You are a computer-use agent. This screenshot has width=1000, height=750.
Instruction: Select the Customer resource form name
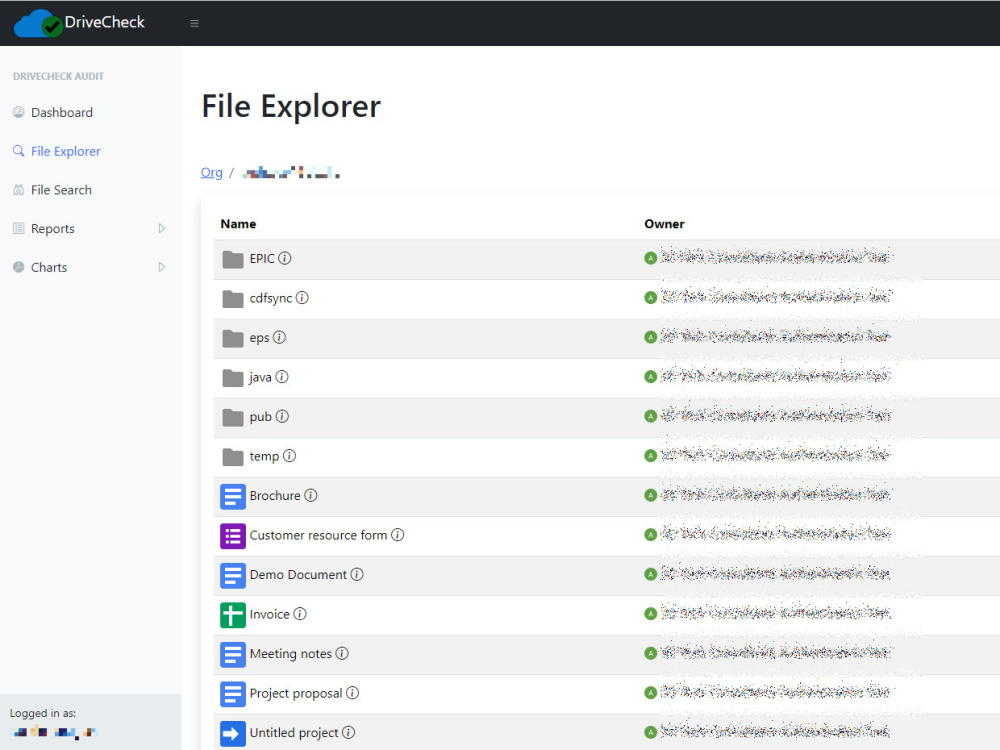click(318, 535)
